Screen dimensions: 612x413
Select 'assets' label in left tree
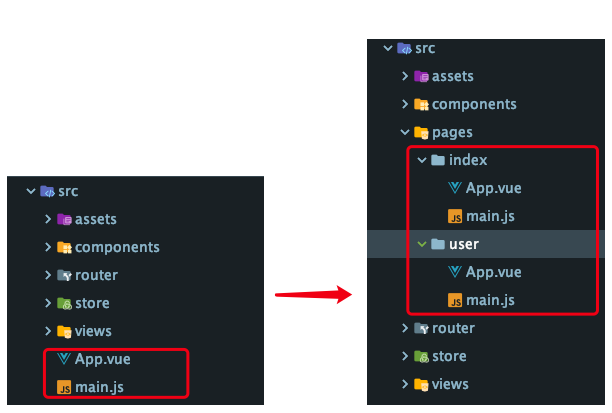(x=96, y=219)
